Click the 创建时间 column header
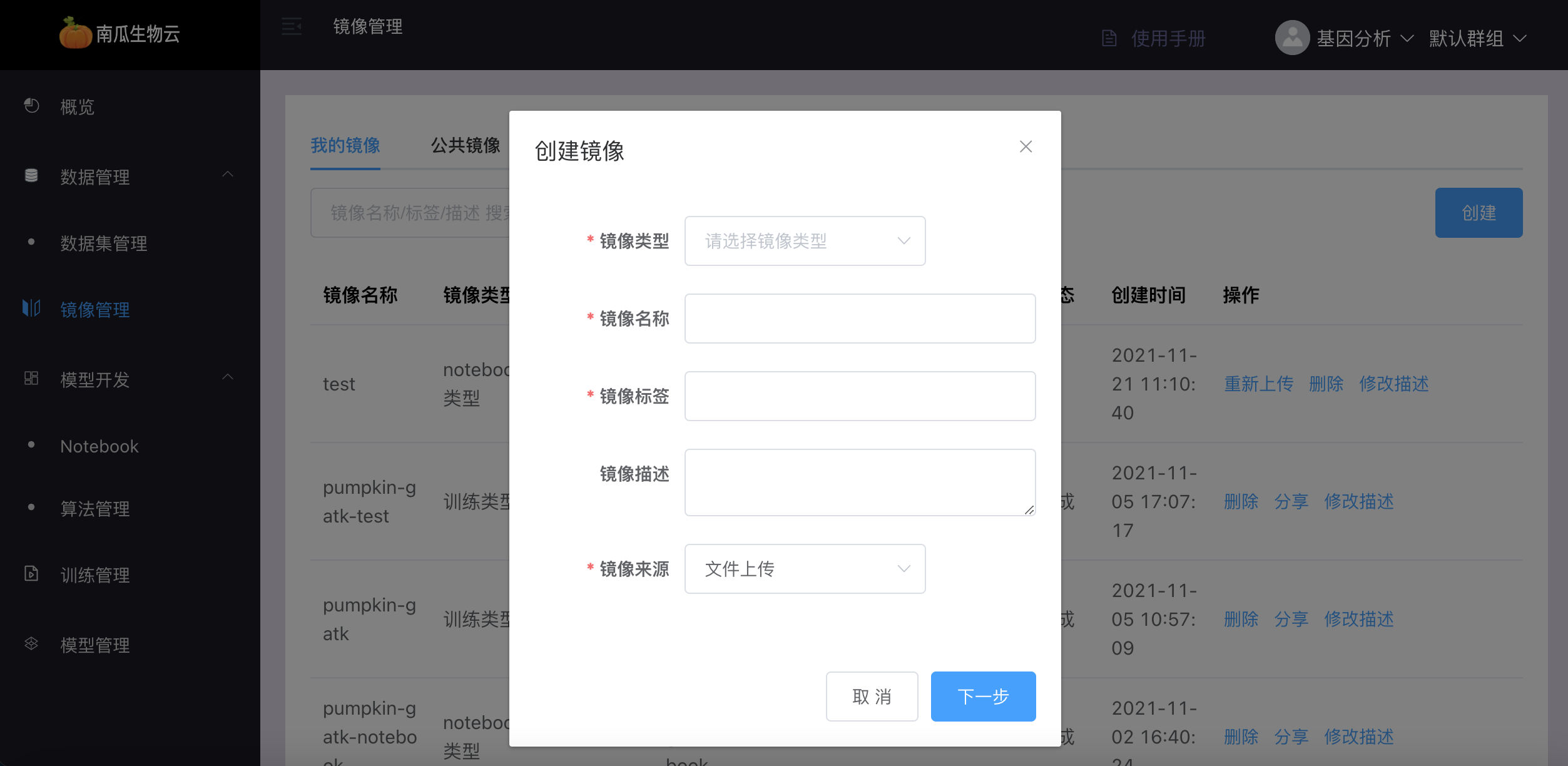Image resolution: width=1568 pixels, height=766 pixels. 1148,295
